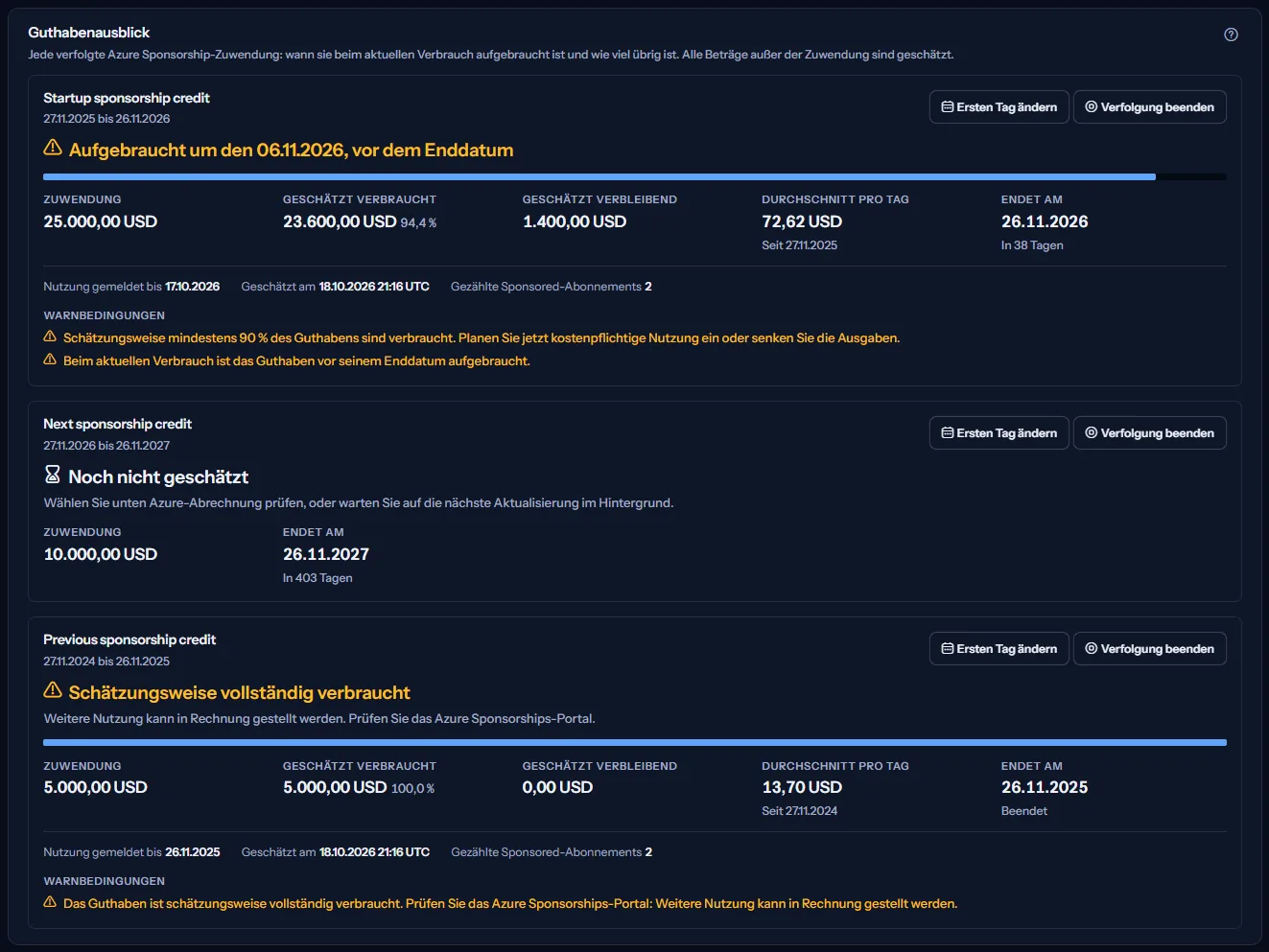Click 'Nutzung gemeldet bis 26.11.2025' text
Viewport: 1269px width, 952px height.
point(131,852)
